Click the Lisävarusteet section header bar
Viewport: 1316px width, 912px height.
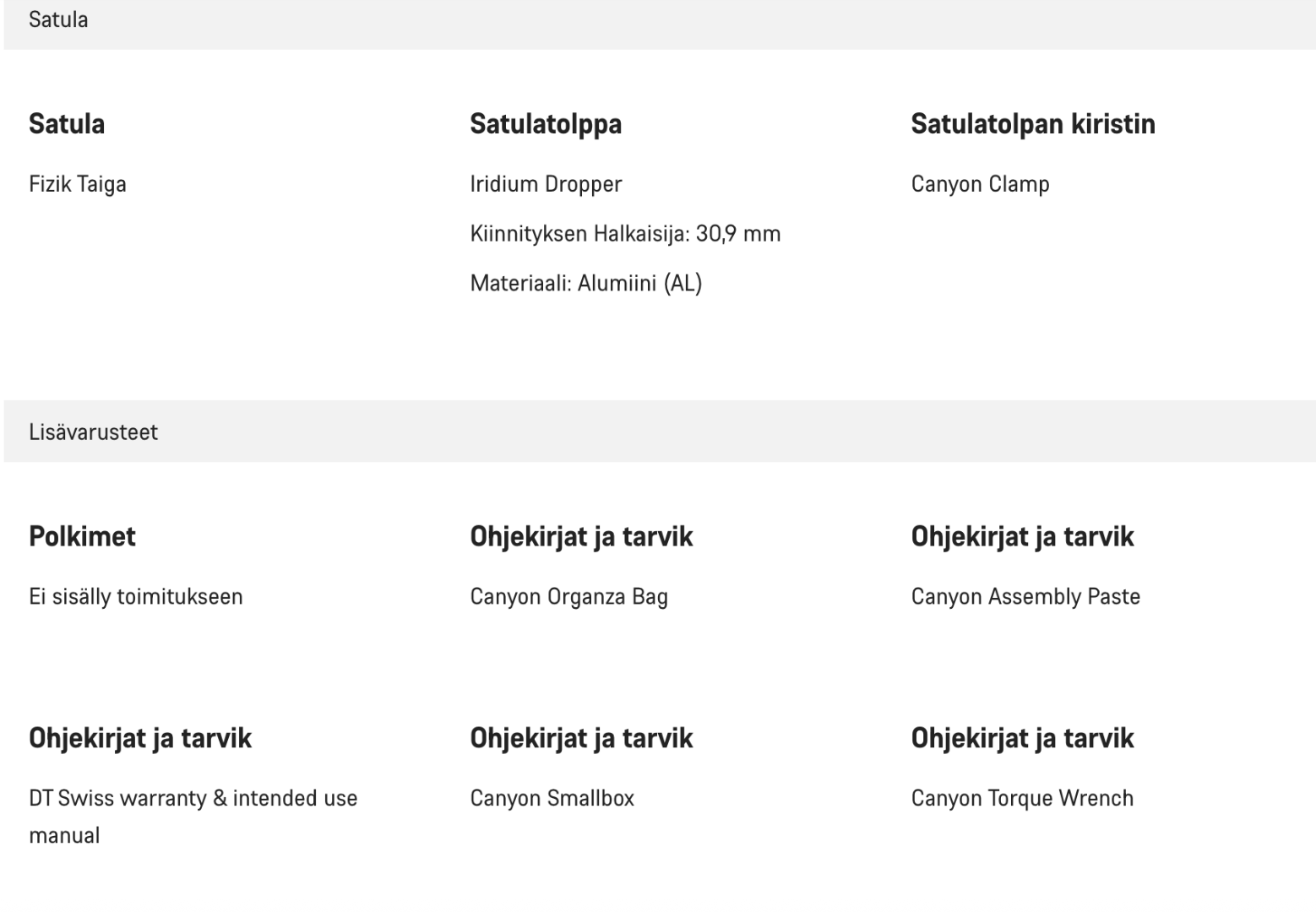click(659, 432)
